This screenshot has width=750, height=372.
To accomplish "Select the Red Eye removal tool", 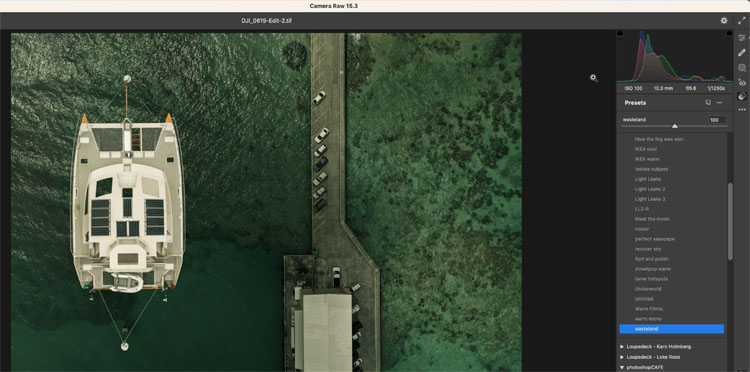I will click(742, 82).
